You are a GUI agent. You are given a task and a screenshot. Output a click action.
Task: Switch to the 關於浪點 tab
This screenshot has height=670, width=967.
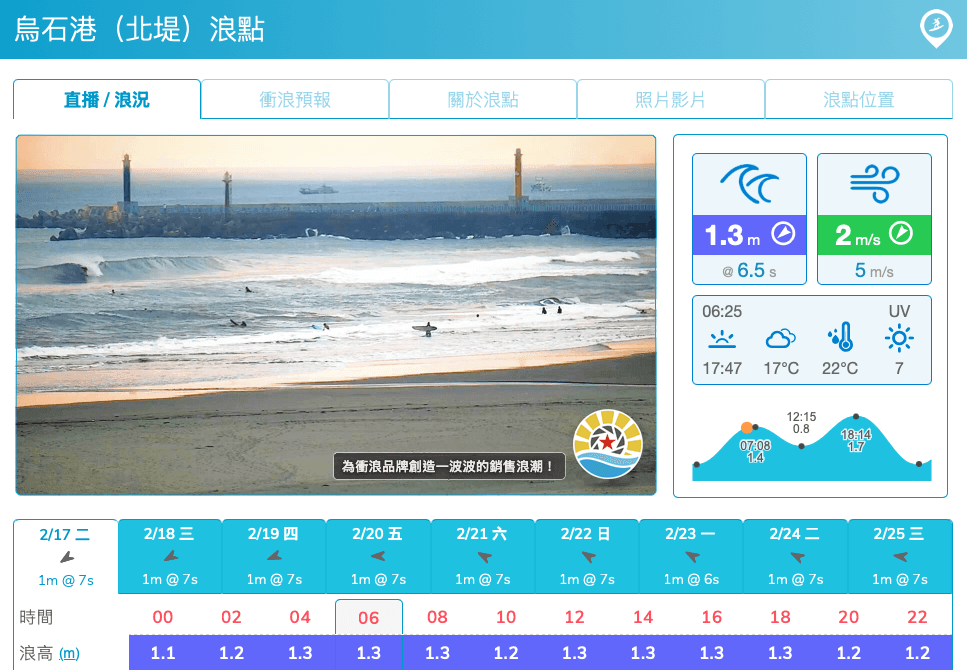point(483,100)
